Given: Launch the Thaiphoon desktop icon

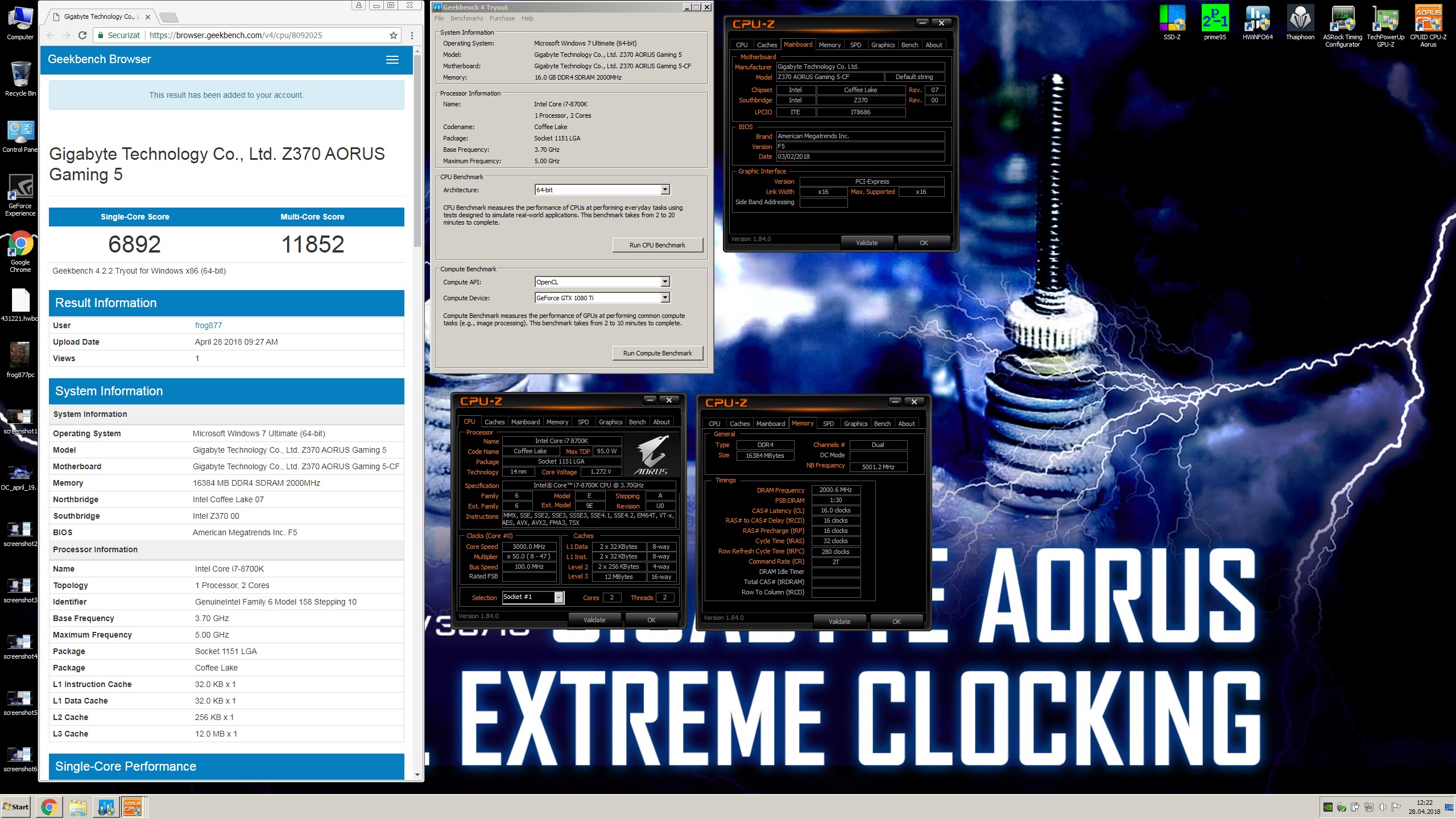Looking at the screenshot, I should [x=1300, y=23].
